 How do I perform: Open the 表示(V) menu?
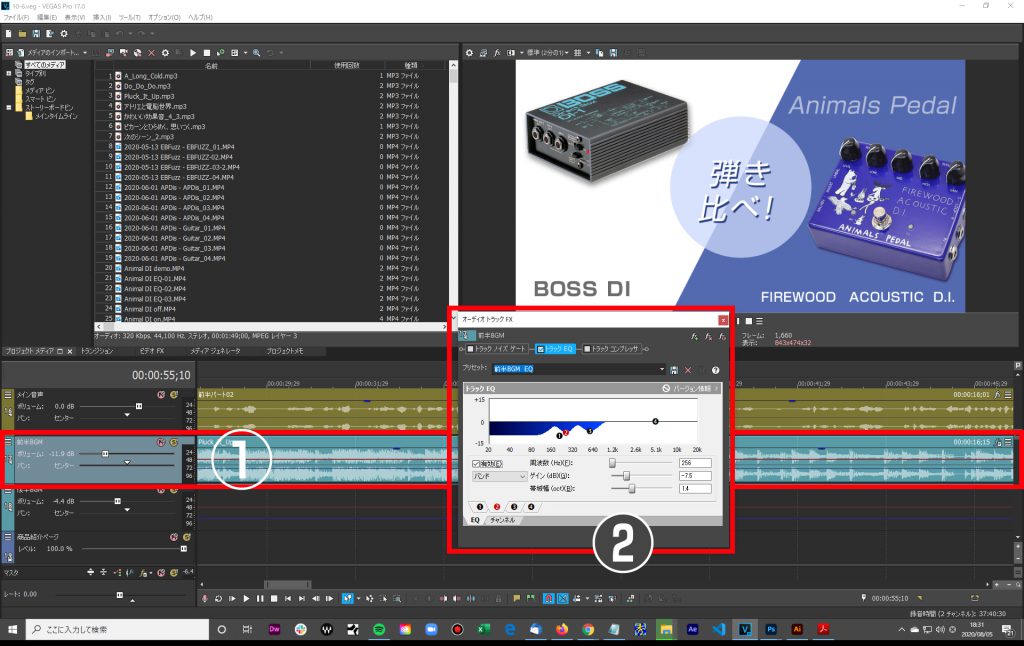74,18
